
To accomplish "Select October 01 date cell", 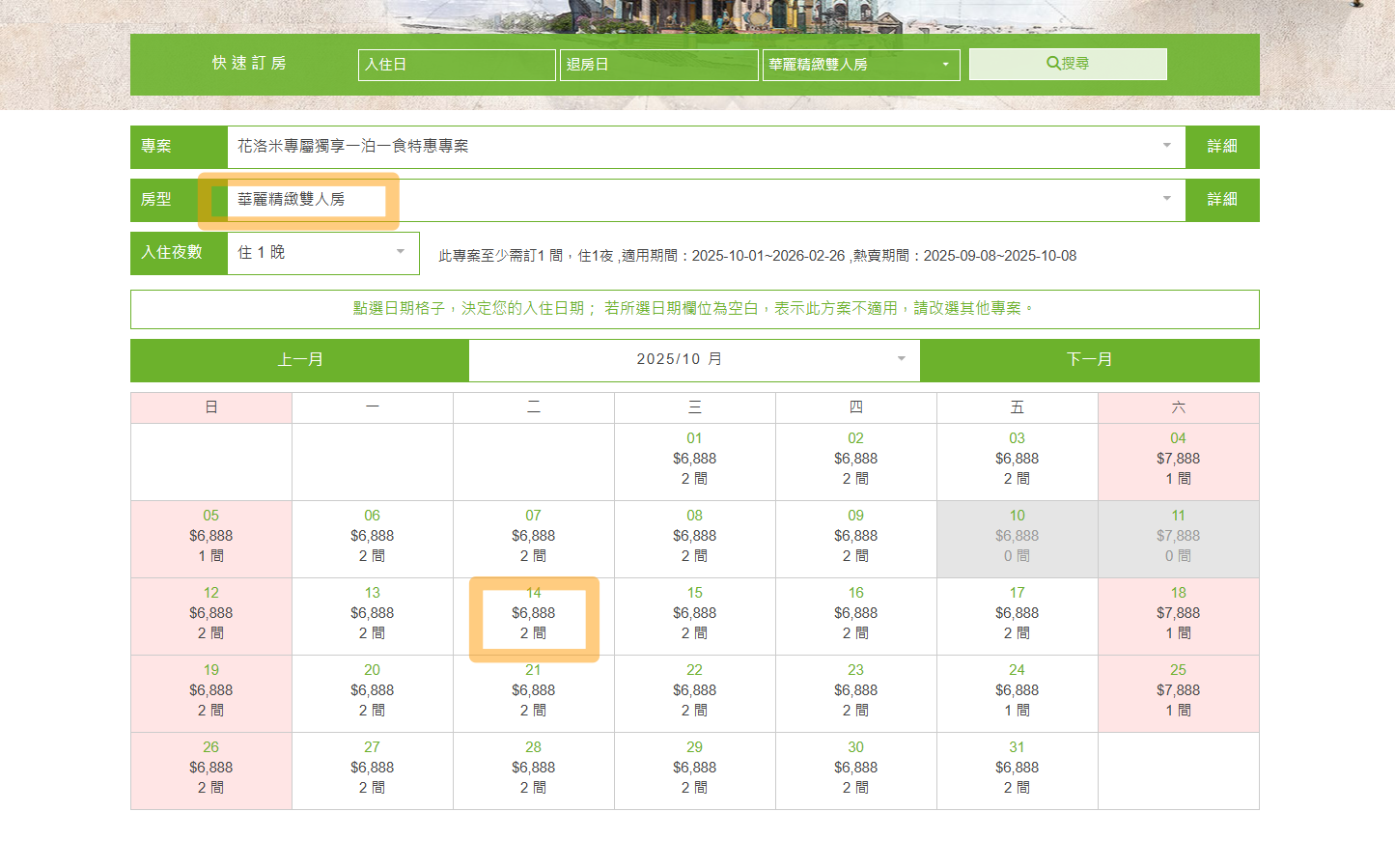I will pyautogui.click(x=694, y=460).
